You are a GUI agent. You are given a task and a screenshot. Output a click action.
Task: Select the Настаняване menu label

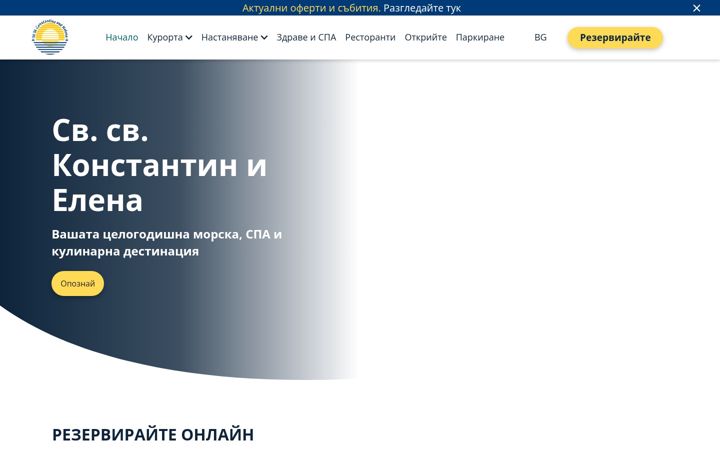(x=230, y=37)
